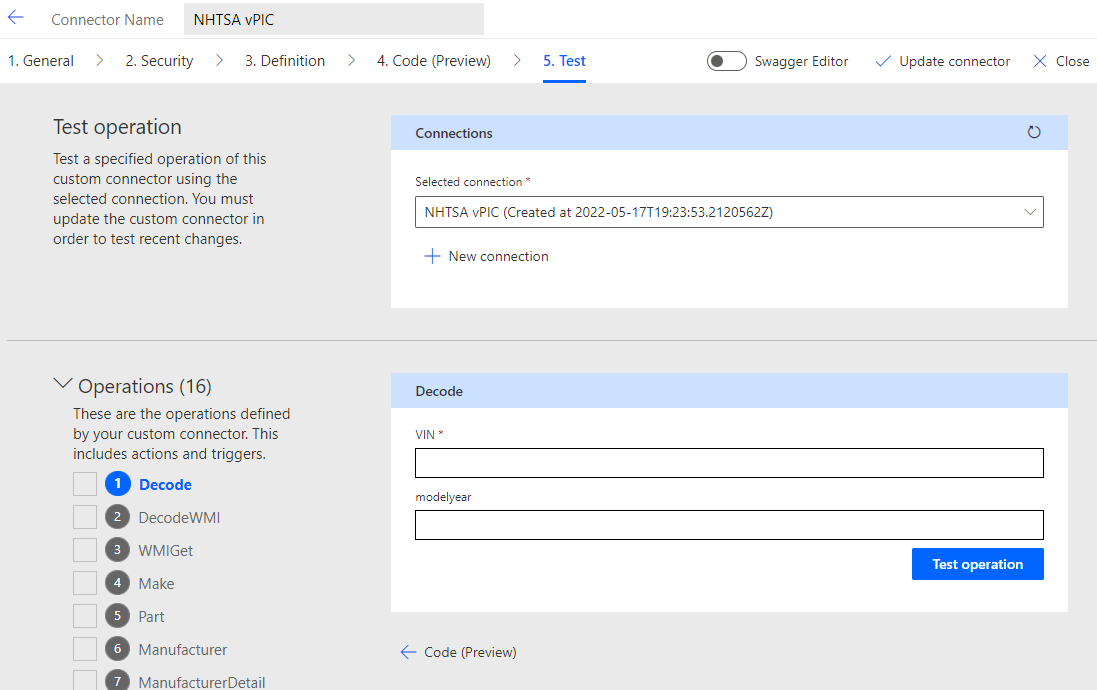Click the Test operation button
This screenshot has height=690, width=1097.
pos(977,564)
